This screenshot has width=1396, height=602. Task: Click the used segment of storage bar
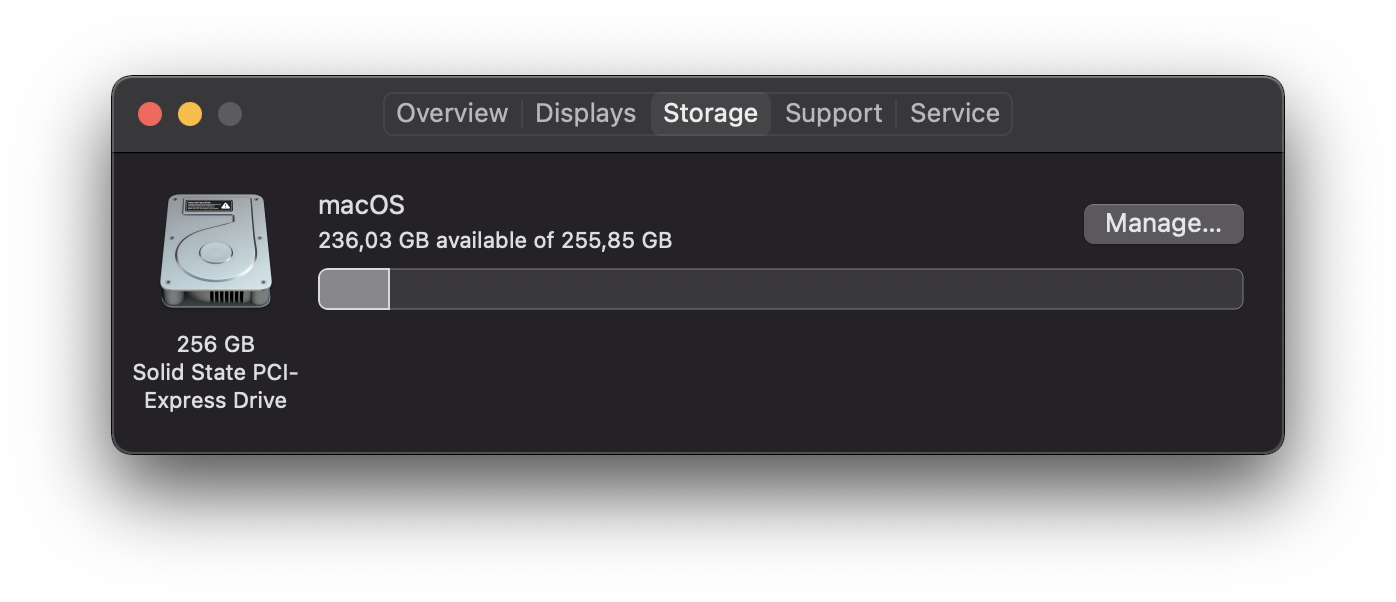(354, 289)
